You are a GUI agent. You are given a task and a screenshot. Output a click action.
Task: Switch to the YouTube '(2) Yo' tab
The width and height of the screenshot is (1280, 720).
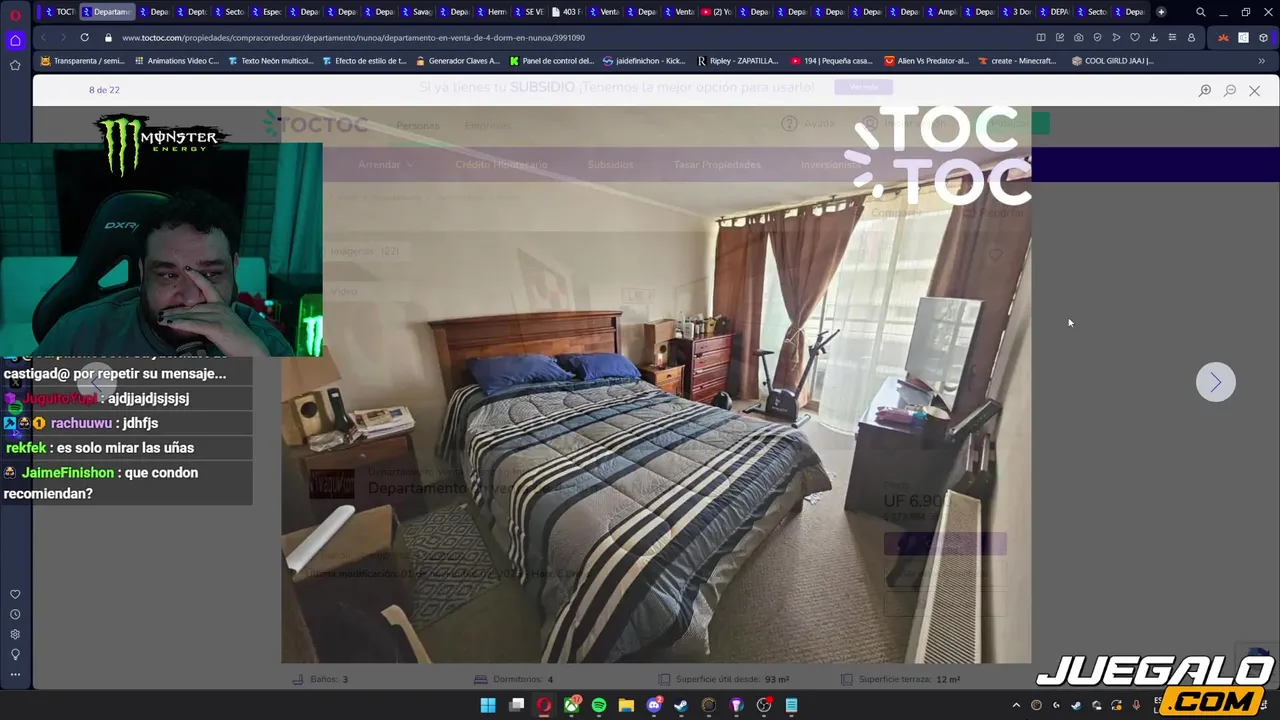(x=716, y=12)
